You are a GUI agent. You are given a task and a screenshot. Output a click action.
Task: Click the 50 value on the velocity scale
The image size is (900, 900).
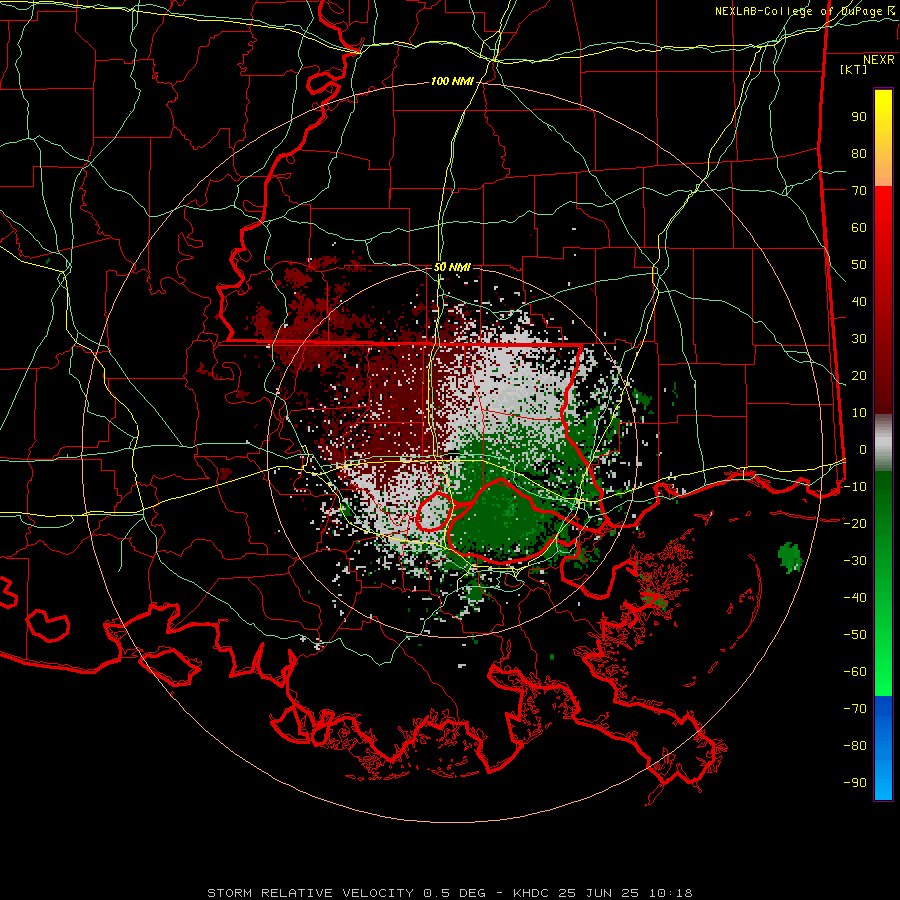[x=859, y=265]
